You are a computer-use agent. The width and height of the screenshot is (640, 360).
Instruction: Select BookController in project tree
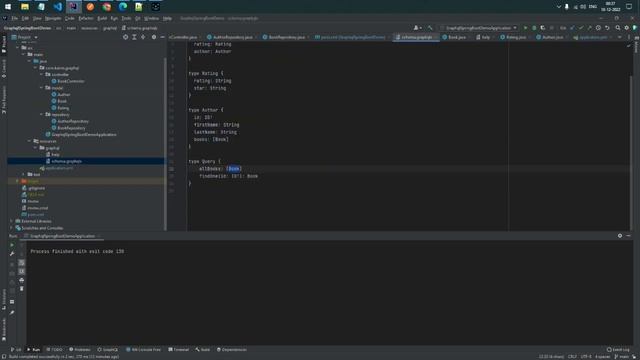[71, 81]
